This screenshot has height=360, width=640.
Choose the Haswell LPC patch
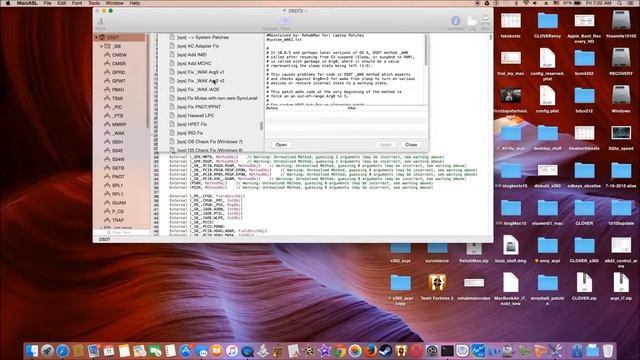pyautogui.click(x=196, y=116)
